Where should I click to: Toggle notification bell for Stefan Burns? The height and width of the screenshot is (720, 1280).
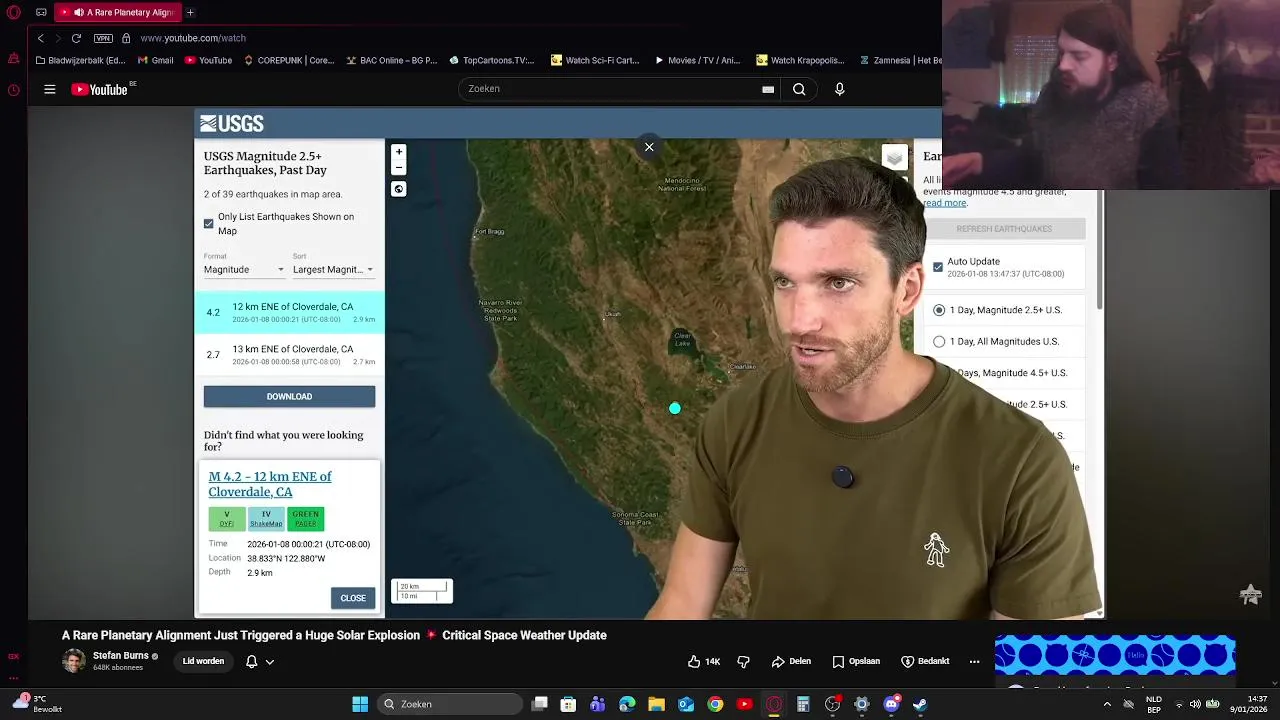(x=251, y=661)
